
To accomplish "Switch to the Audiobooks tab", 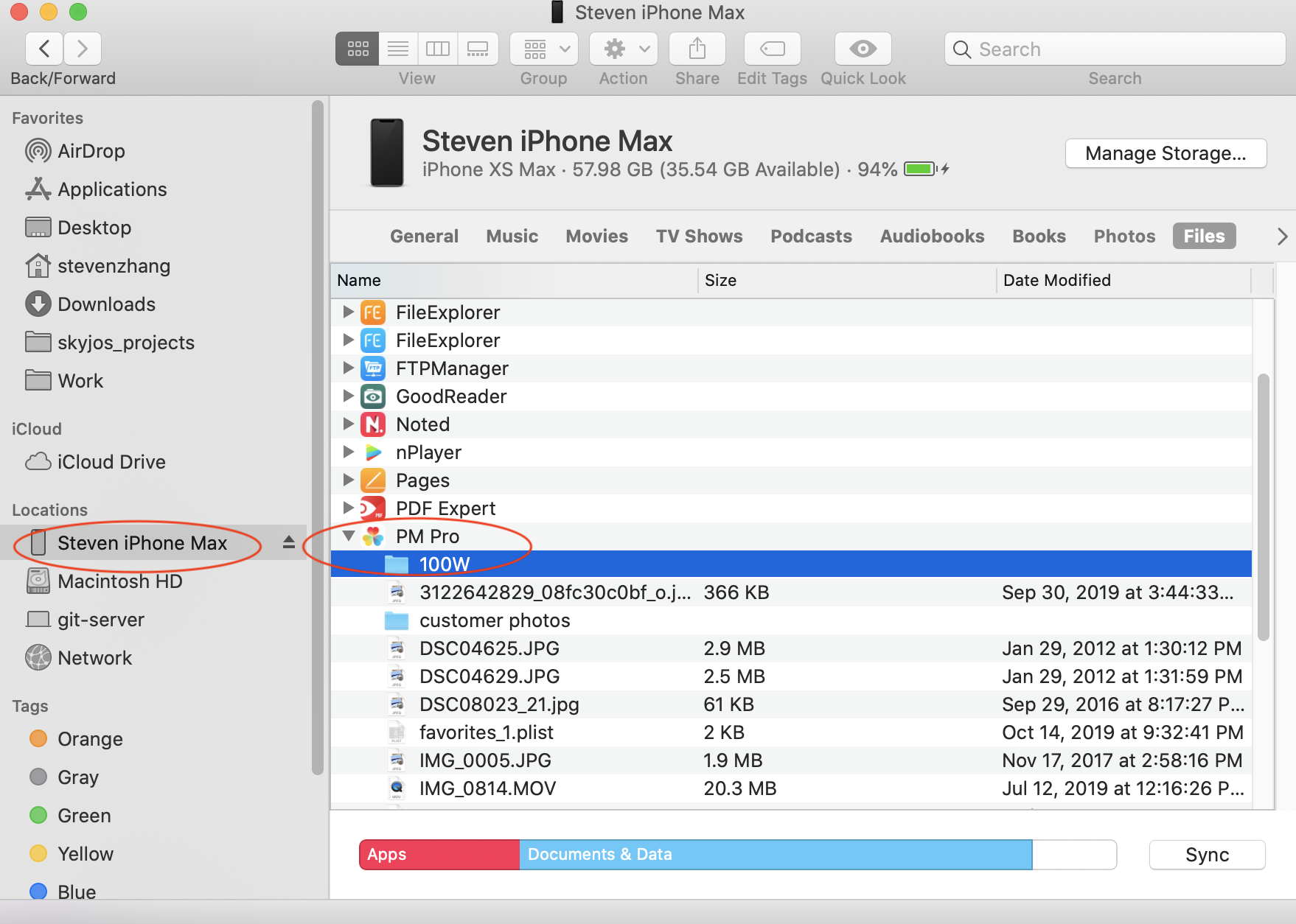I will 932,236.
